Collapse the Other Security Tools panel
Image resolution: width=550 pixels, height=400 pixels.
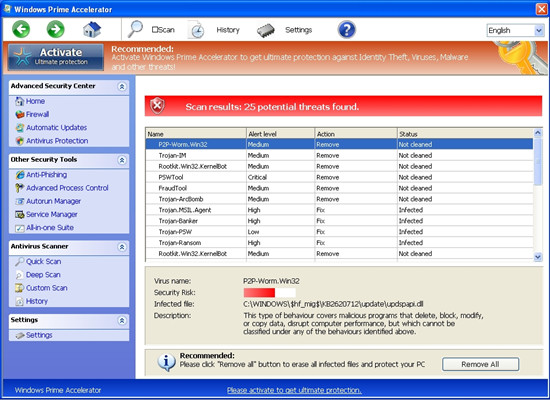[x=122, y=160]
